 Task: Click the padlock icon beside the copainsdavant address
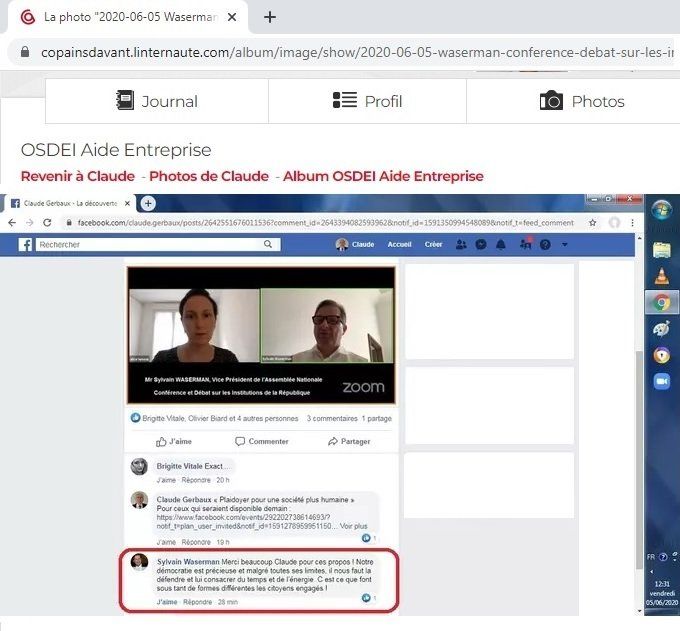coord(25,52)
